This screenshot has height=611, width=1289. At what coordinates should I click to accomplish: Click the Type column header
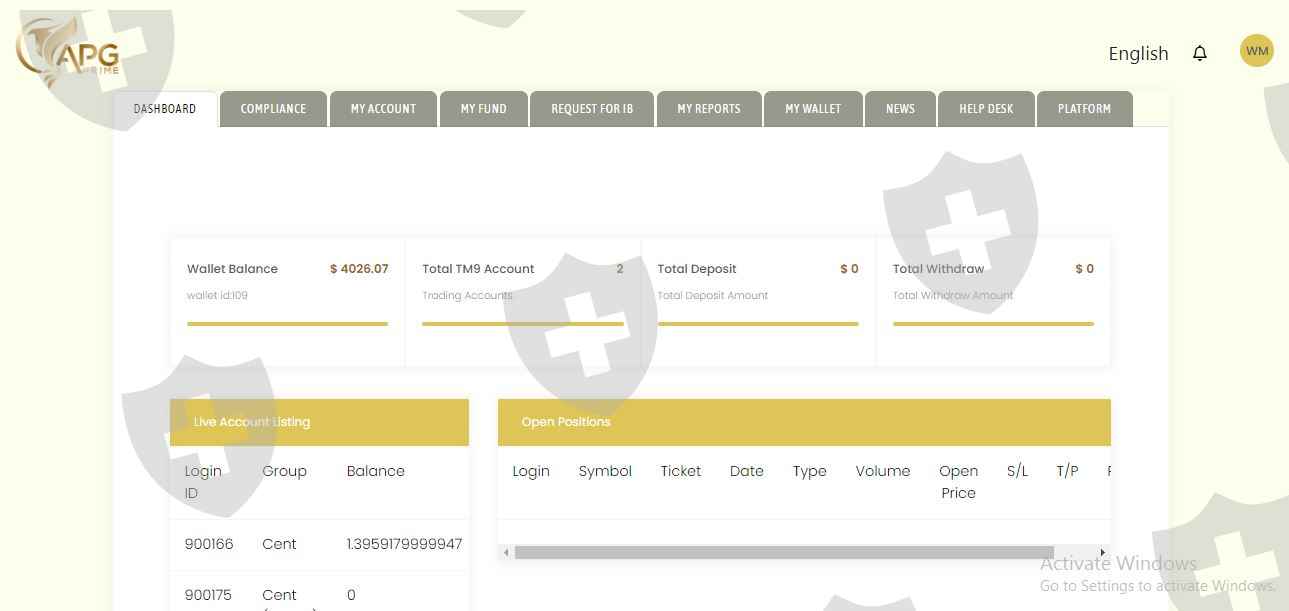(x=809, y=471)
